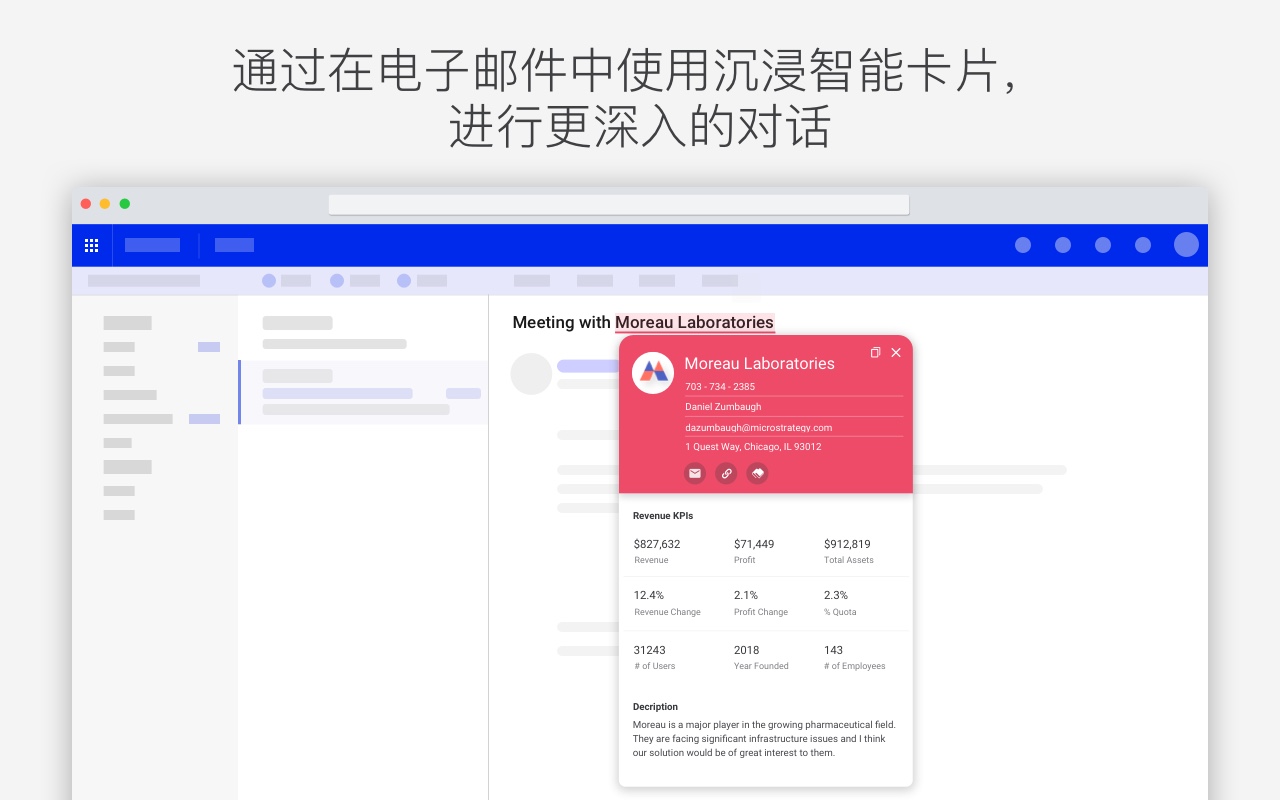Select the highlighted Moreau Laboratories keyword in the subject

[x=694, y=322]
